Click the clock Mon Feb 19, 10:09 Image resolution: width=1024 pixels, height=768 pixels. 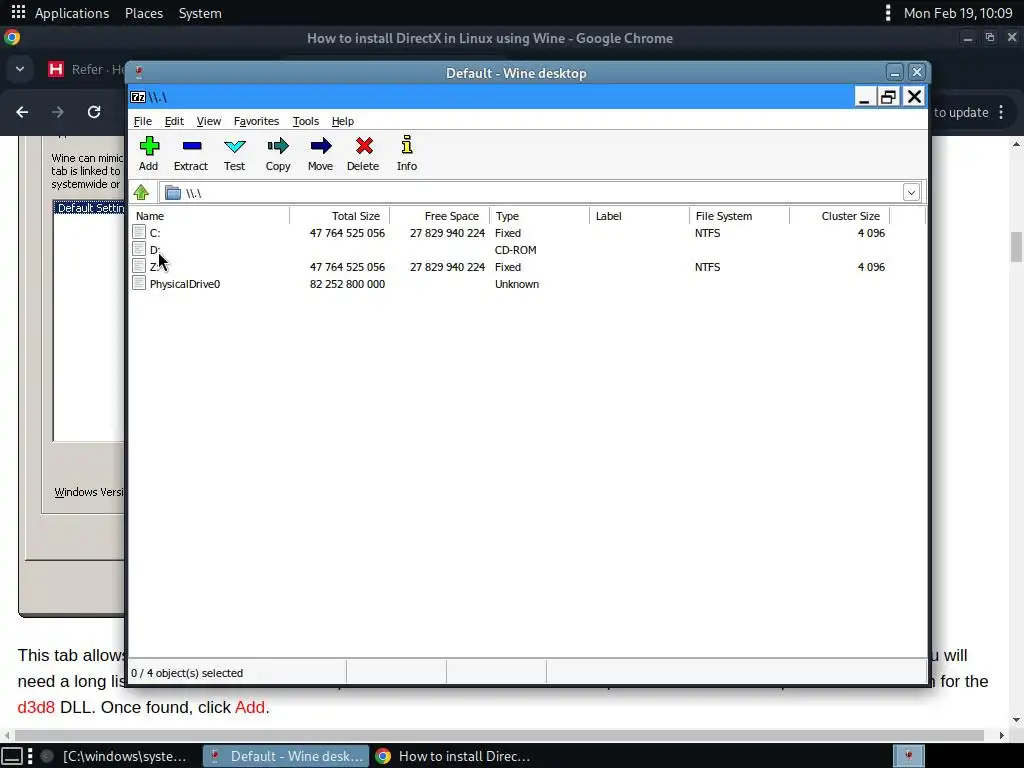coord(958,13)
